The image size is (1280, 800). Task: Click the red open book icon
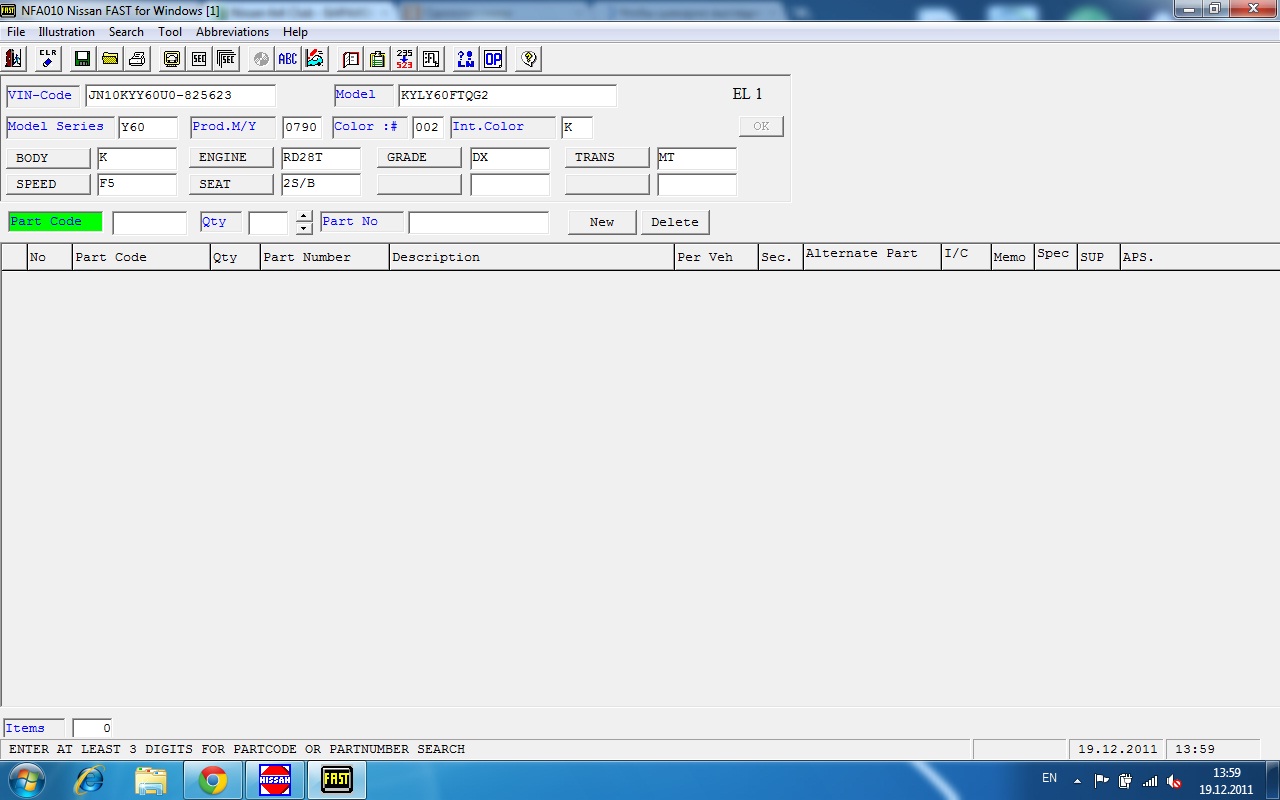(351, 59)
